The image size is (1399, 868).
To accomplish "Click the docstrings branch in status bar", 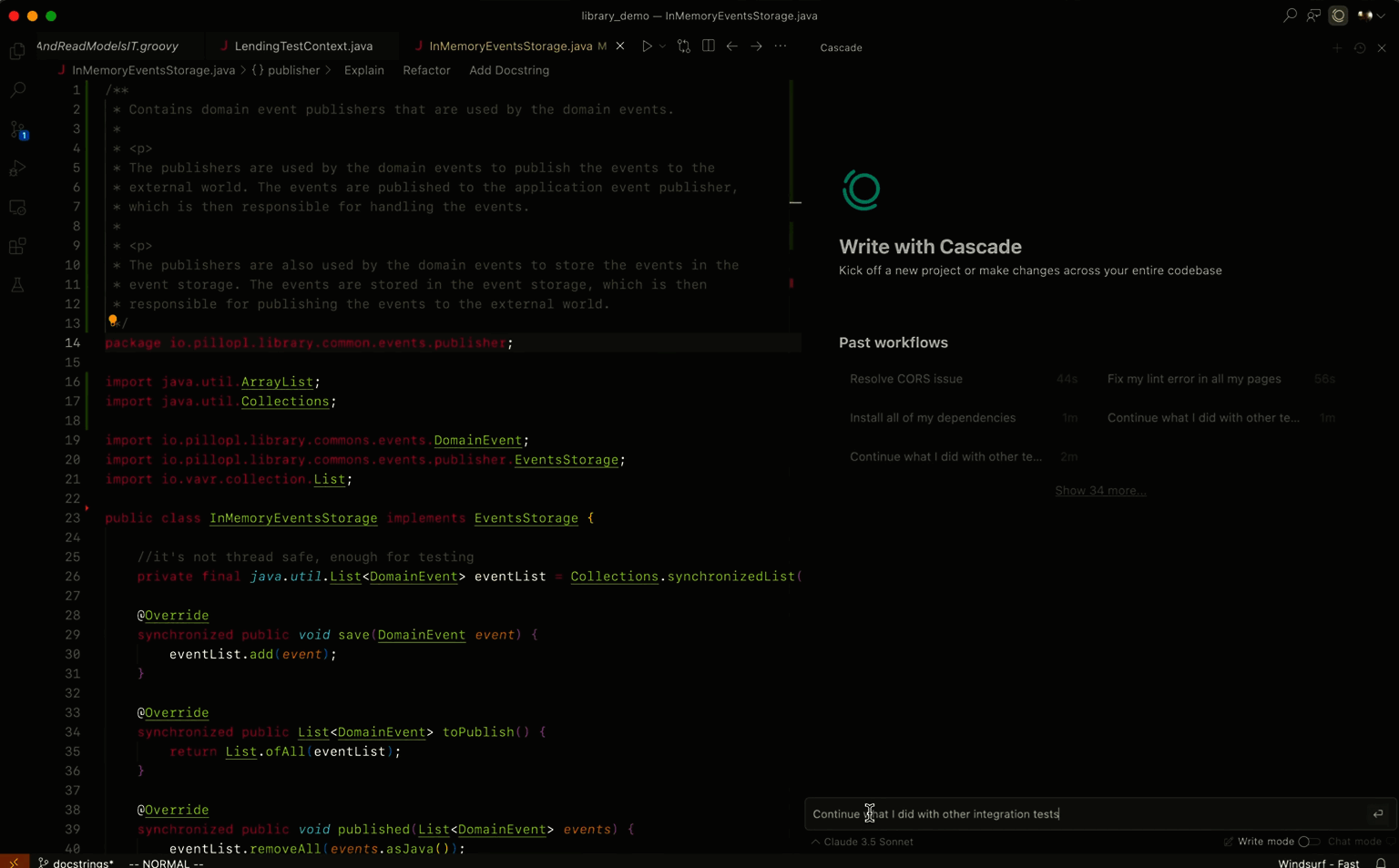I will [77, 863].
